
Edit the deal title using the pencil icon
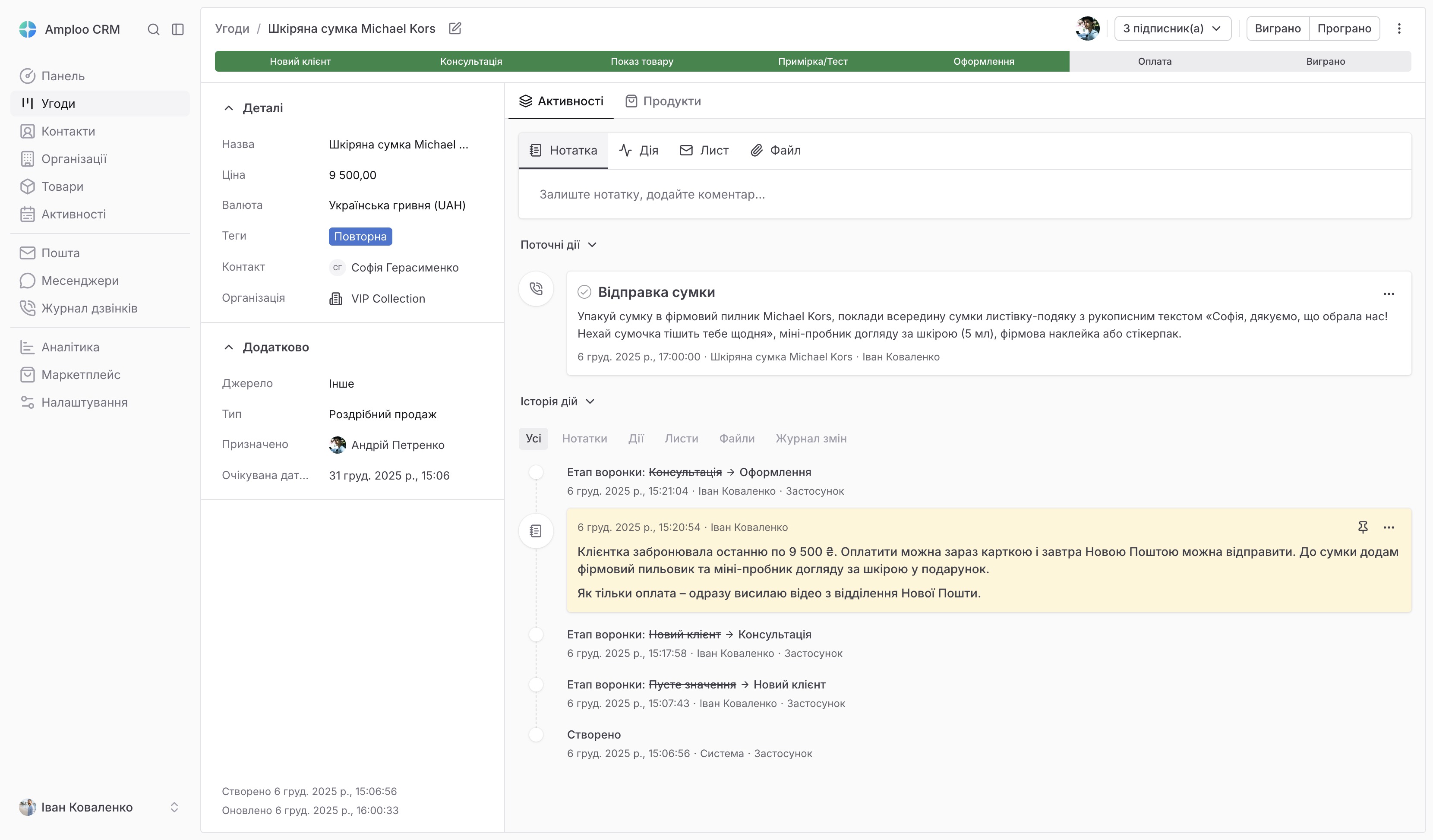pyautogui.click(x=455, y=28)
